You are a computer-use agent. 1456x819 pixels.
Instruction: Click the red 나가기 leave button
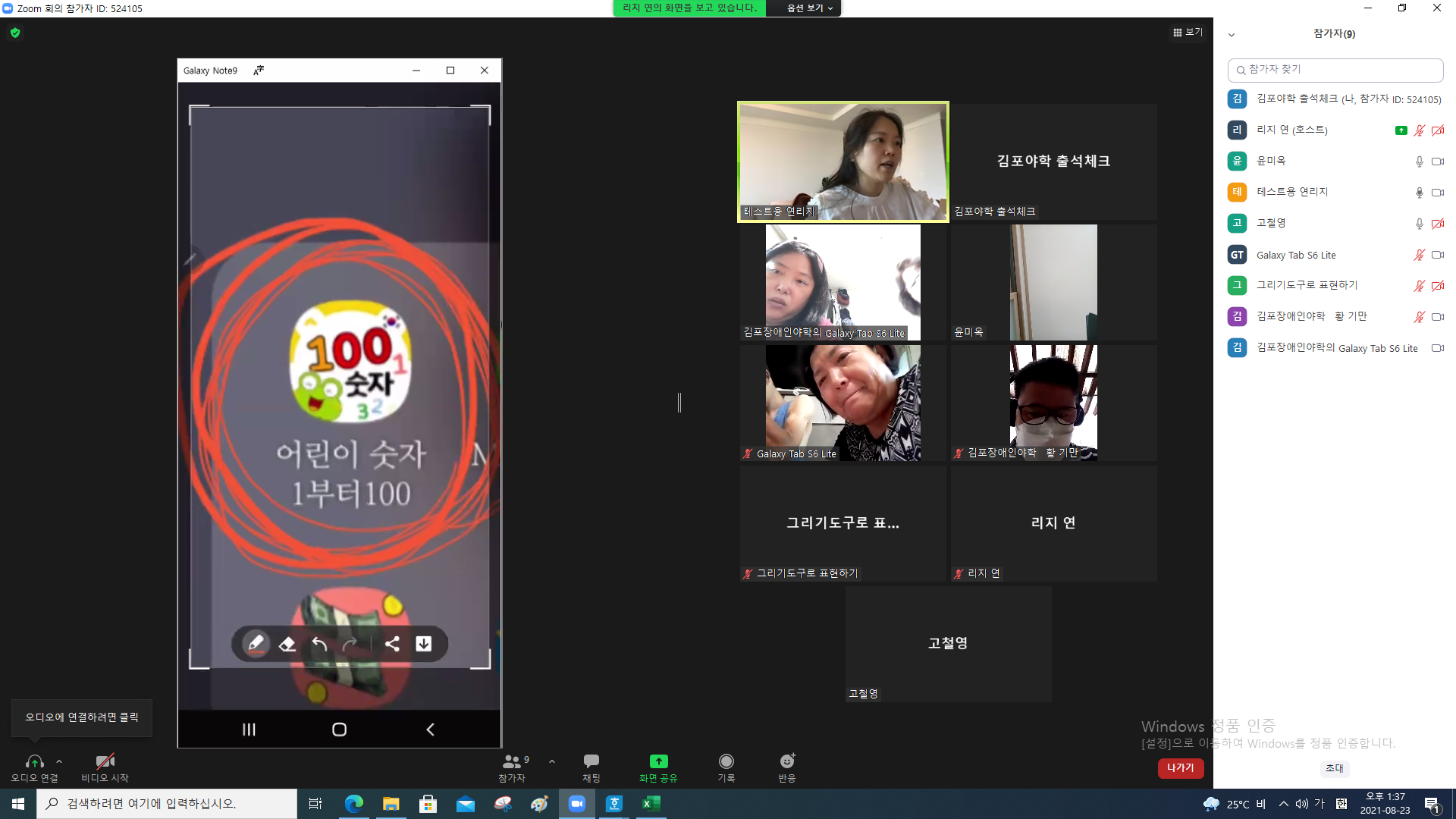pyautogui.click(x=1181, y=768)
